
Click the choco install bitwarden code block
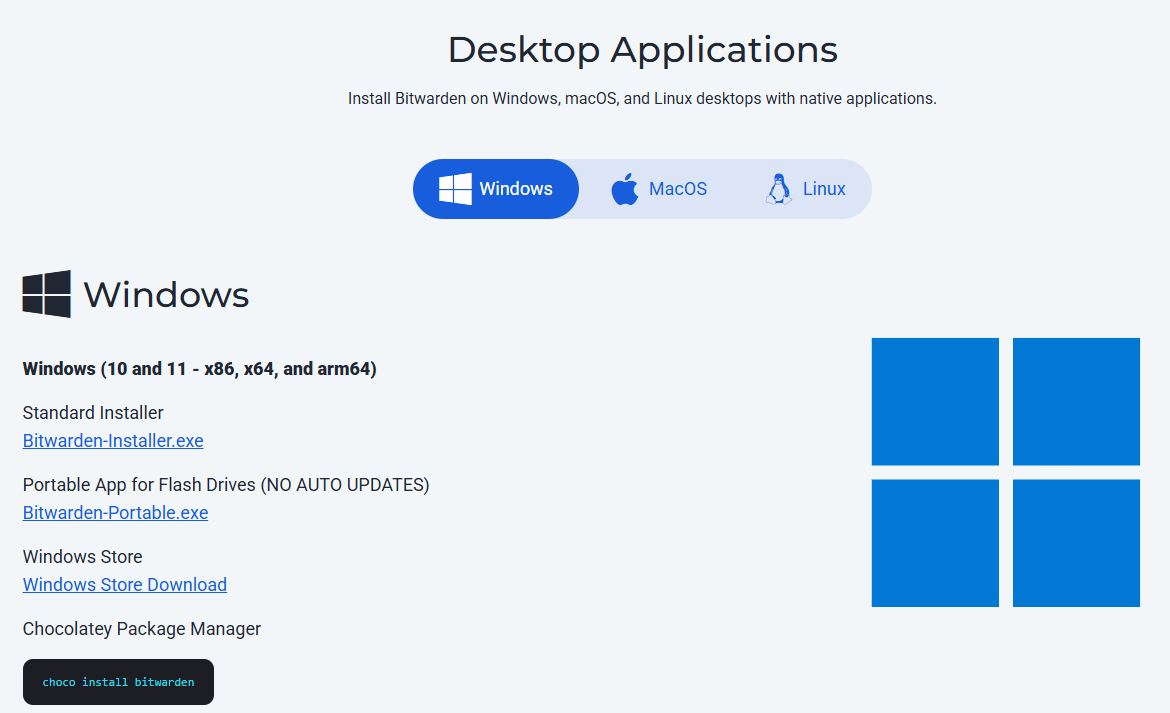coord(118,682)
